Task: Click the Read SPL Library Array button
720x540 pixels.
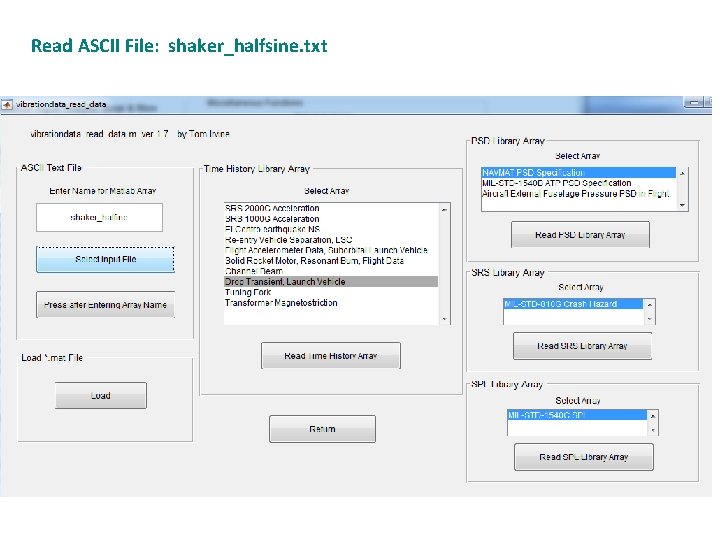Action: point(584,457)
